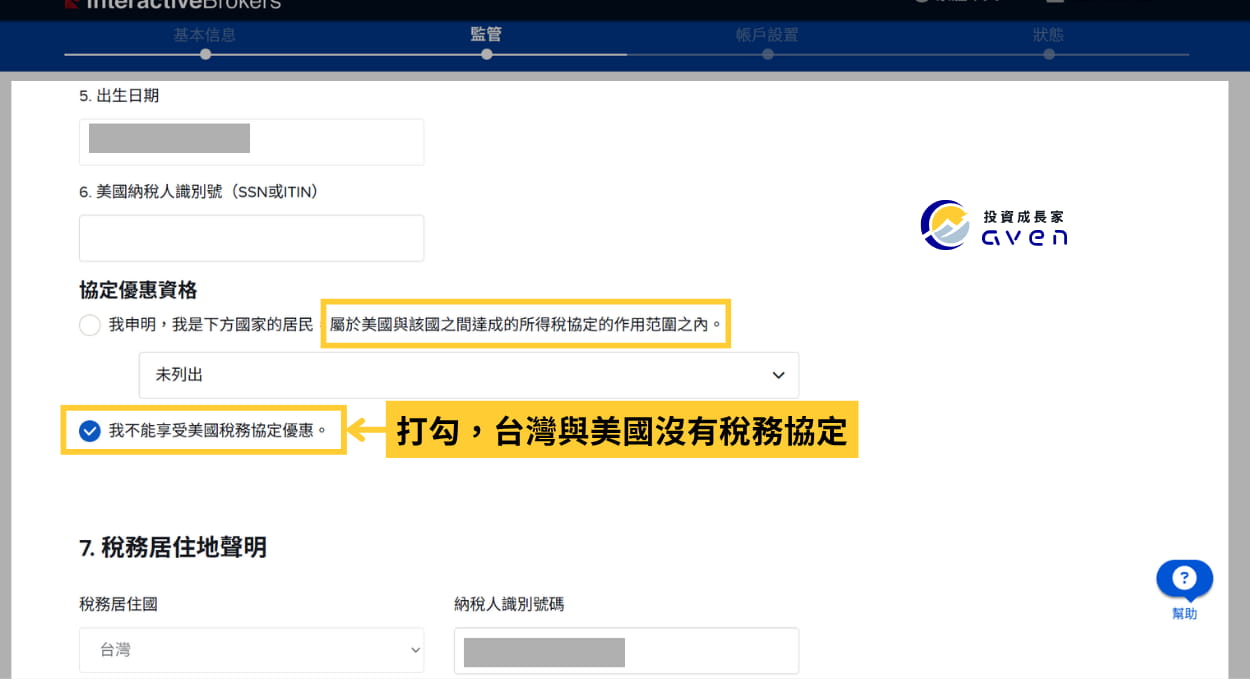Click the 7. 稅務居住地聲明 heading

[x=173, y=547]
